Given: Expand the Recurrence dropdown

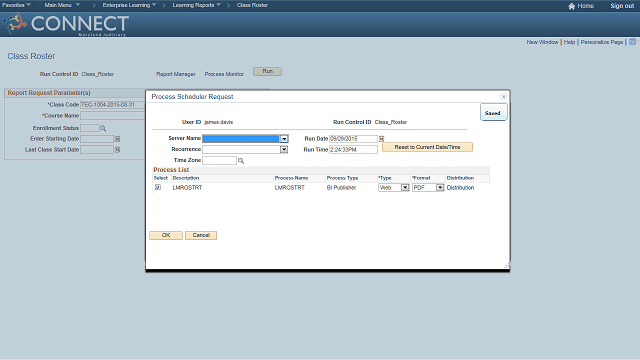Looking at the screenshot, I should click(284, 150).
